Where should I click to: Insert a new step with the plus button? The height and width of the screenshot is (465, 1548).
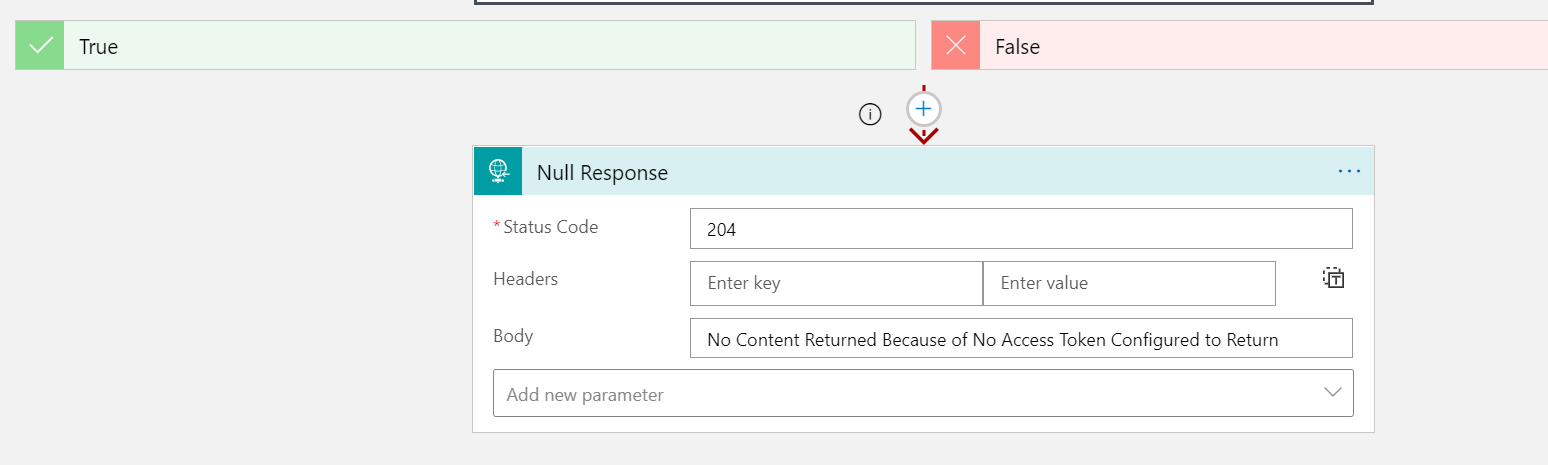tap(924, 108)
